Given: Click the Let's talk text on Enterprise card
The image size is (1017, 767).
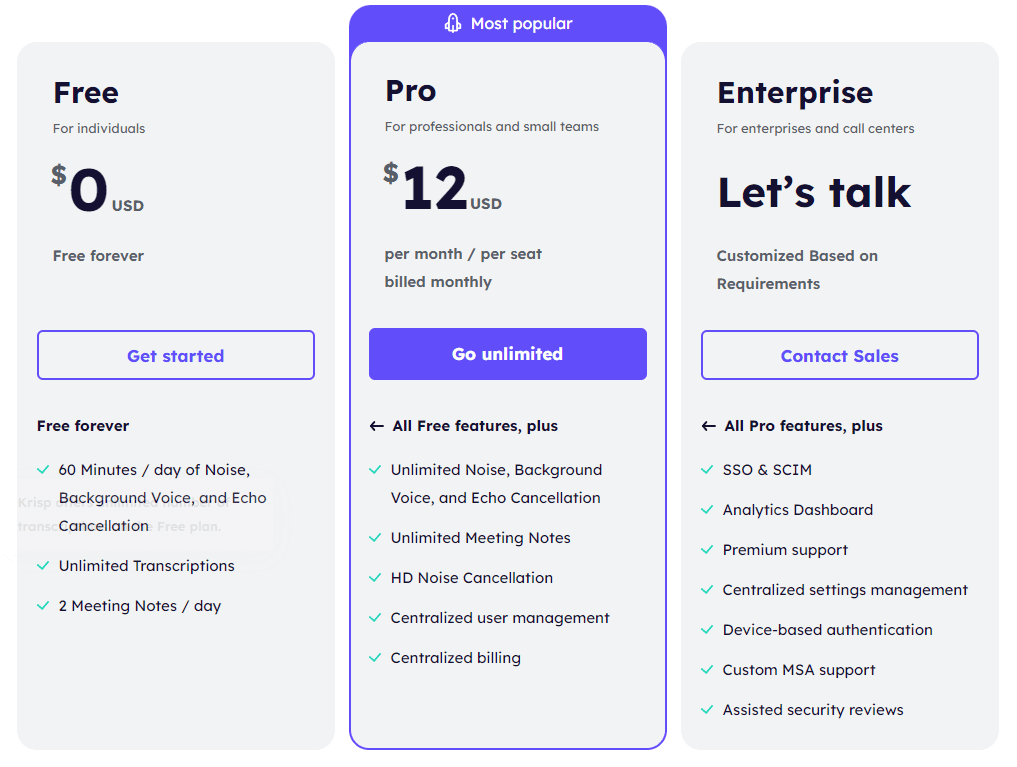Looking at the screenshot, I should tap(814, 192).
